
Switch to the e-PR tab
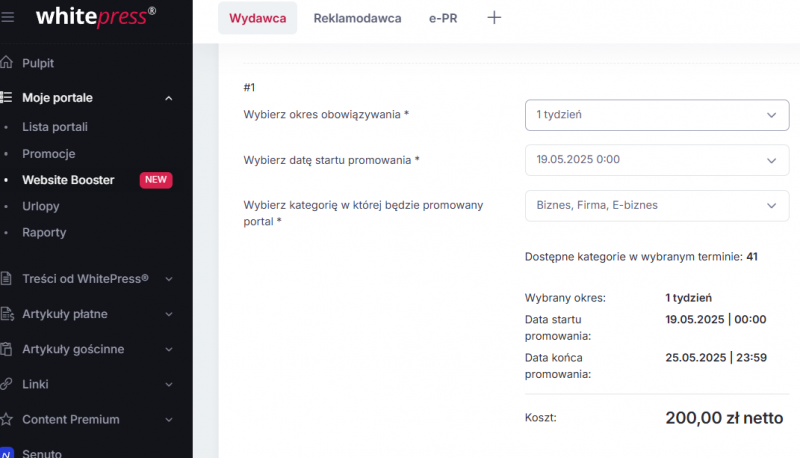click(x=443, y=18)
